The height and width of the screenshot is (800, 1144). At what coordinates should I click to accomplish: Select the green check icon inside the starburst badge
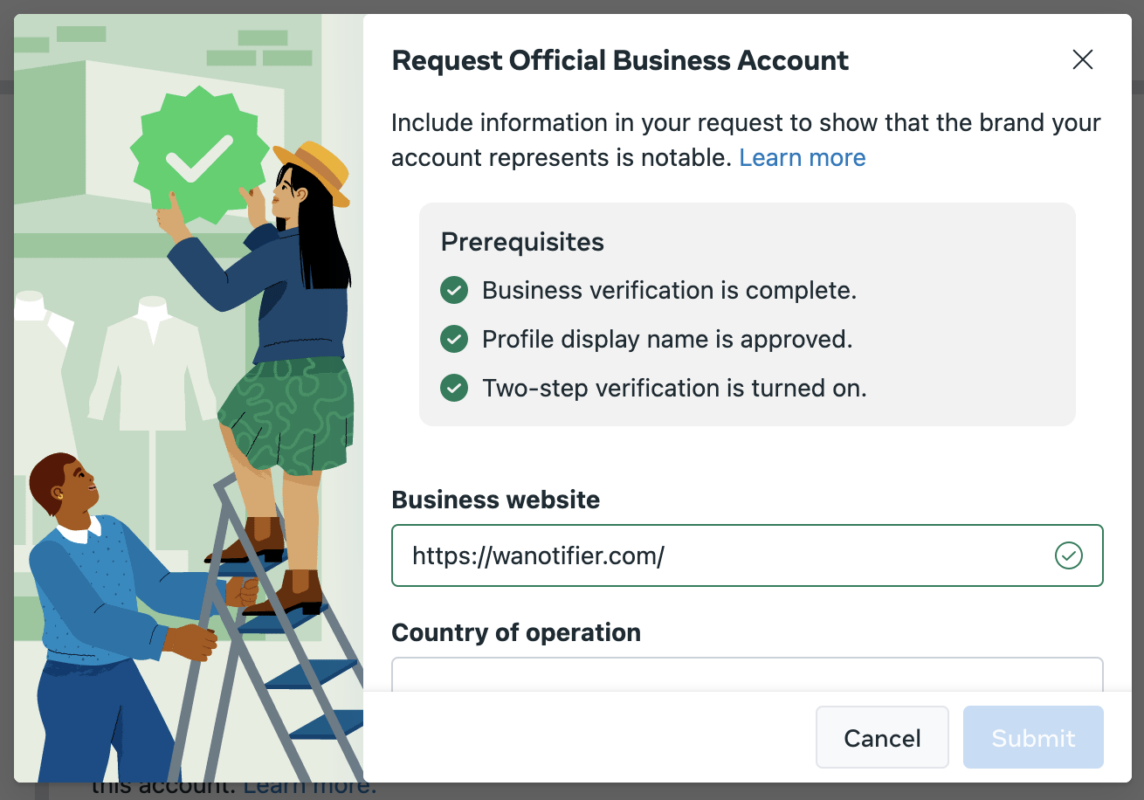tap(199, 160)
